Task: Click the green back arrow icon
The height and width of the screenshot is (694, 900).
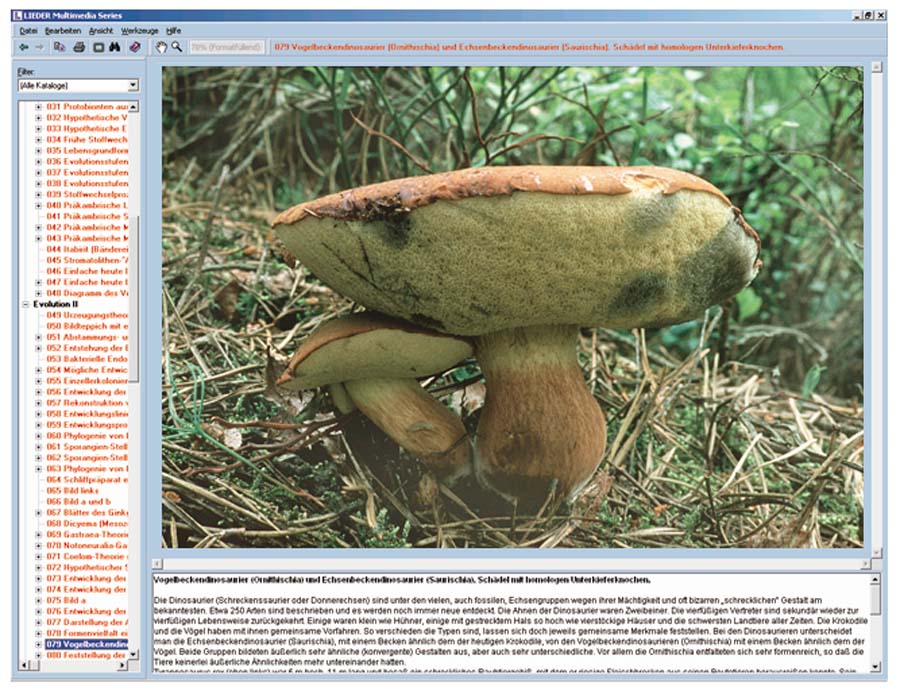Action: (x=24, y=47)
